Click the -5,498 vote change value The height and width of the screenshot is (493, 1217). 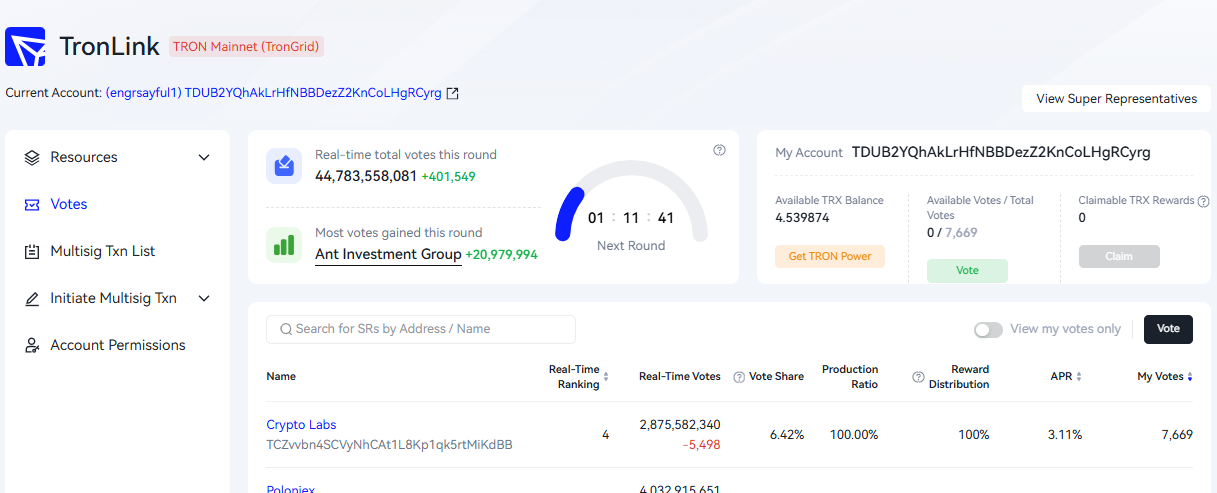click(x=701, y=445)
